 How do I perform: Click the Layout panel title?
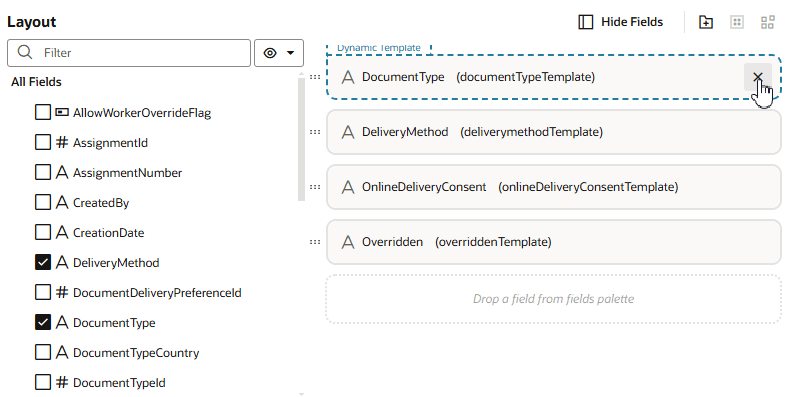pos(32,22)
